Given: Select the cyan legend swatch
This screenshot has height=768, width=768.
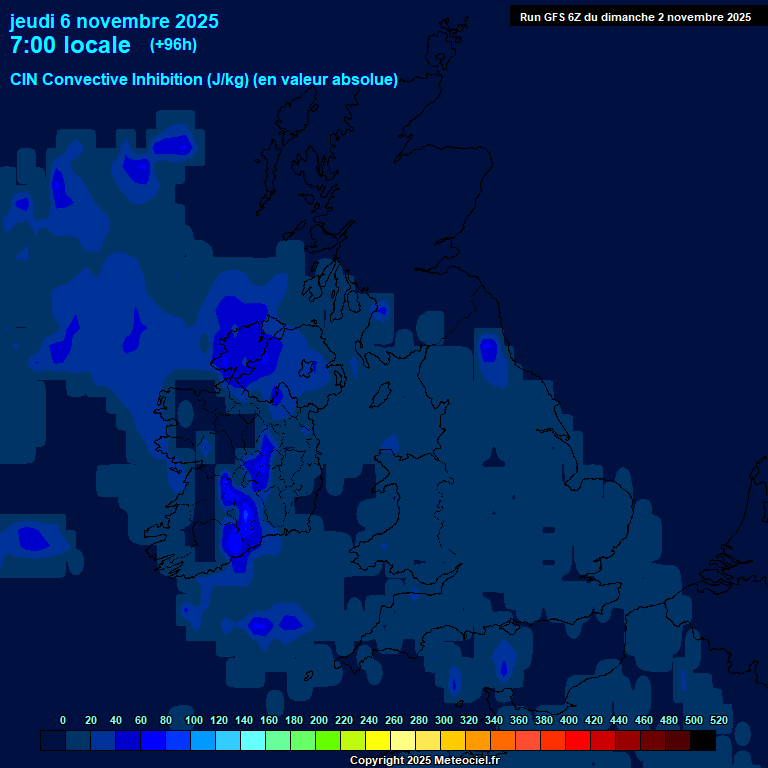Looking at the screenshot, I should click(253, 740).
